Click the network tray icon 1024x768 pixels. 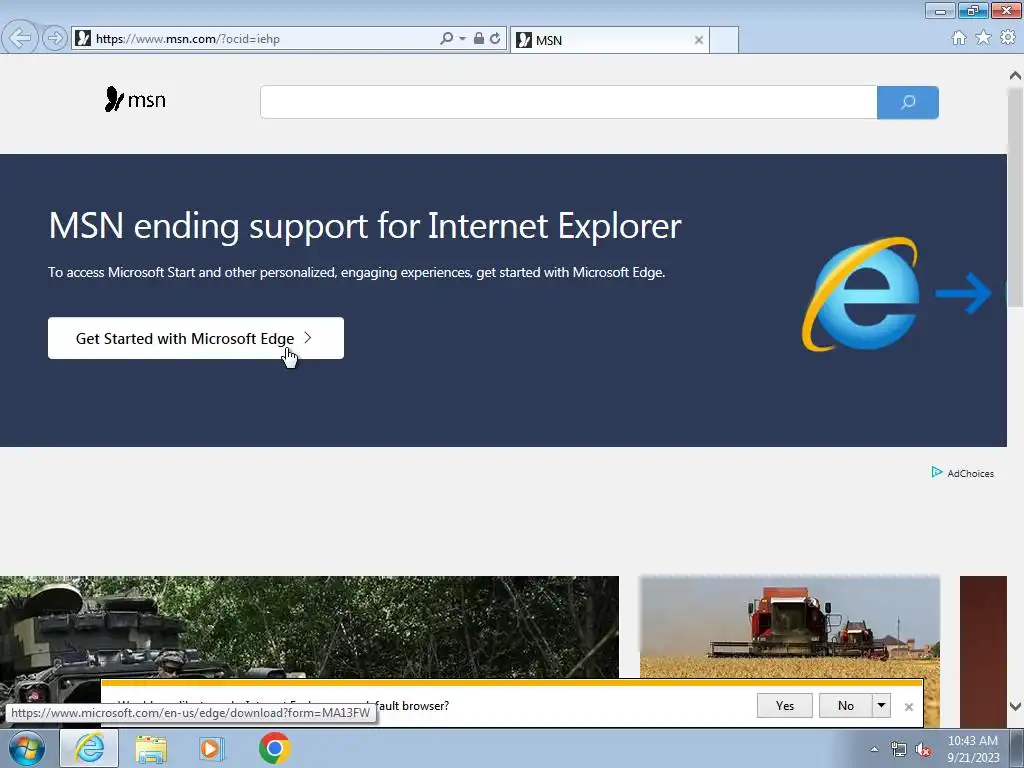(899, 750)
